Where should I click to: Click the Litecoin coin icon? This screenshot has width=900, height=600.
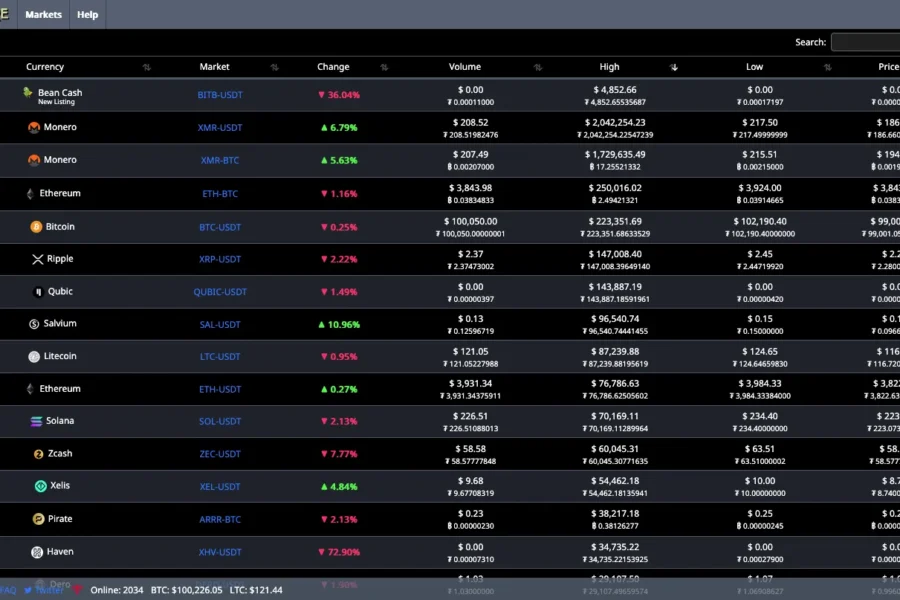34,357
